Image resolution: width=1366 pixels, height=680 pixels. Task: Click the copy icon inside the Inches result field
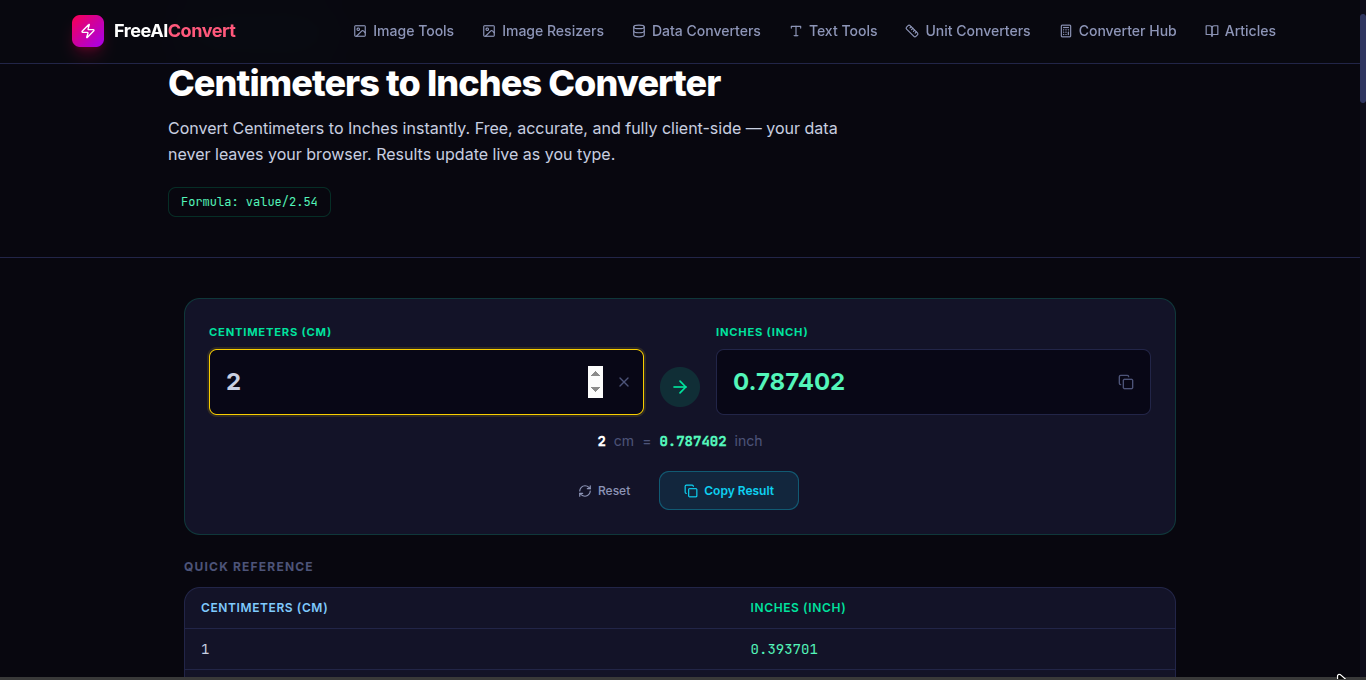point(1126,382)
